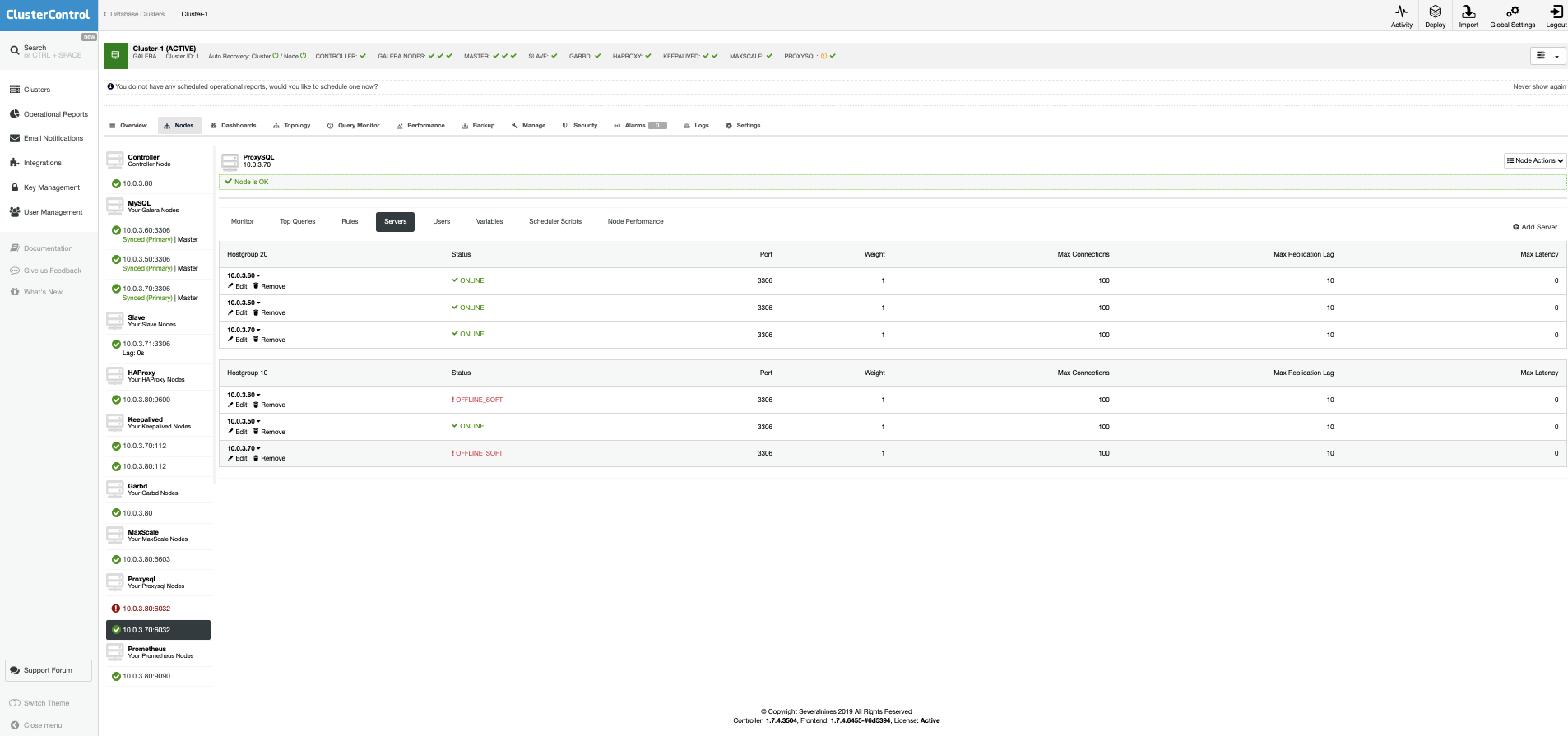The width and height of the screenshot is (1568, 736).
Task: Open Top Queries sub-tab
Action: coord(298,221)
